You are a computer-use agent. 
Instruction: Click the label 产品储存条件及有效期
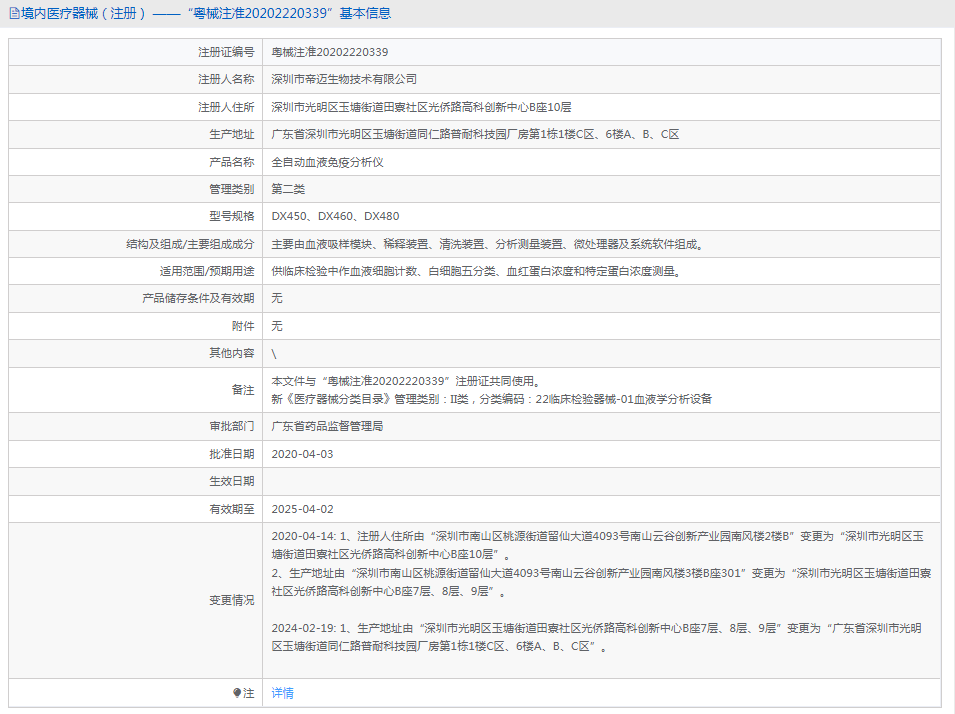tap(198, 299)
